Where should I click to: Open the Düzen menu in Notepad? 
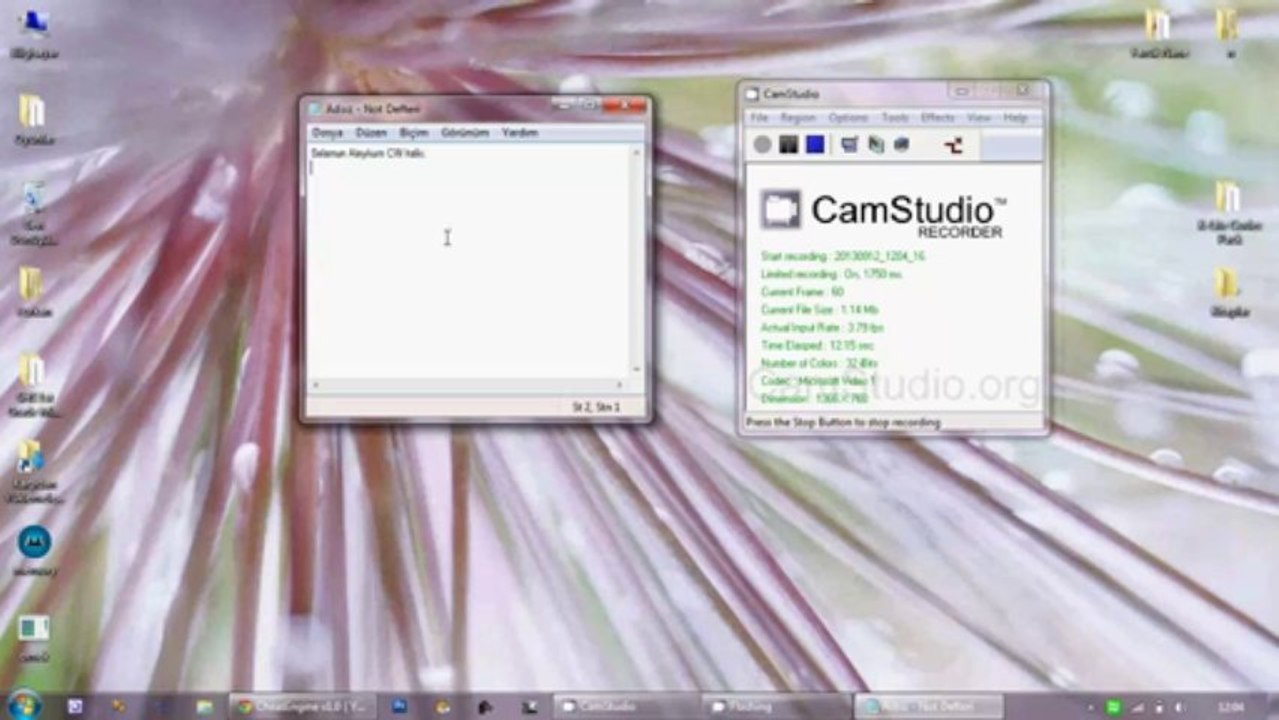[x=371, y=132]
